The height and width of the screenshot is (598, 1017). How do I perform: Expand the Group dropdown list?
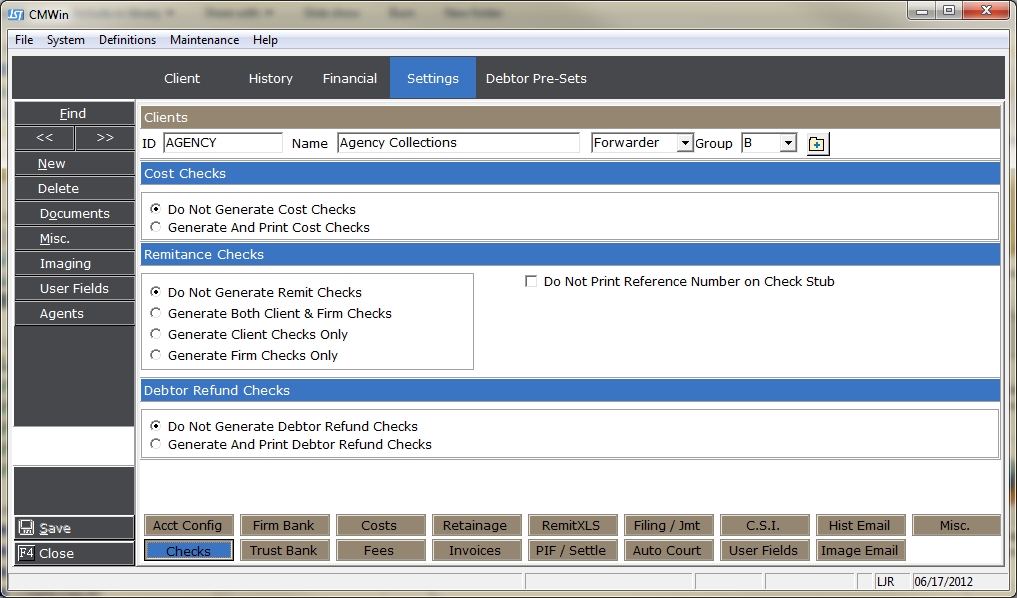(x=788, y=143)
